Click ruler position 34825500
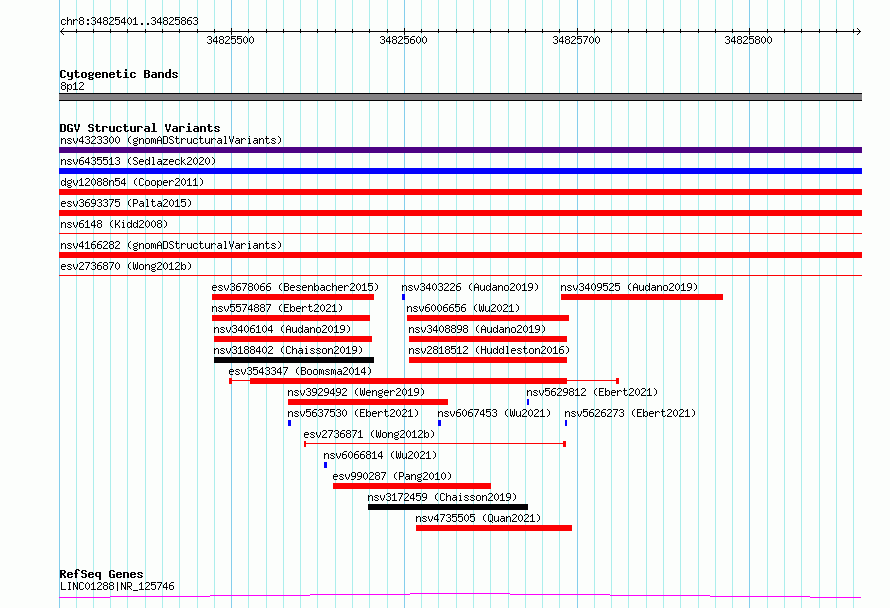This screenshot has width=890, height=608. [x=230, y=40]
